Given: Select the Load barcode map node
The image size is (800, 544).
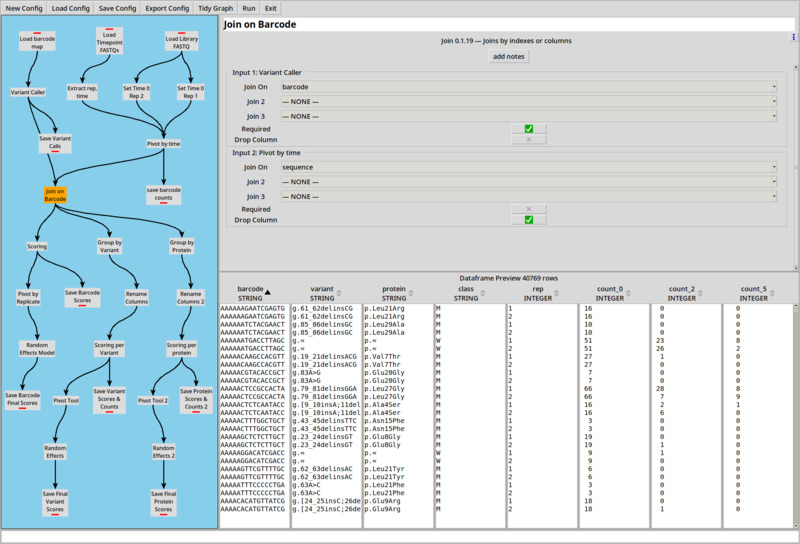Looking at the screenshot, I should point(37,42).
